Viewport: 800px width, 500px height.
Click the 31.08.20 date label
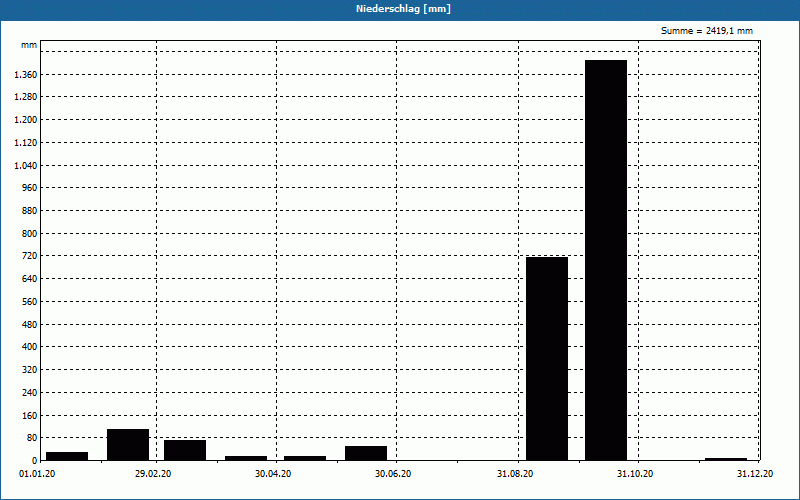coord(515,474)
